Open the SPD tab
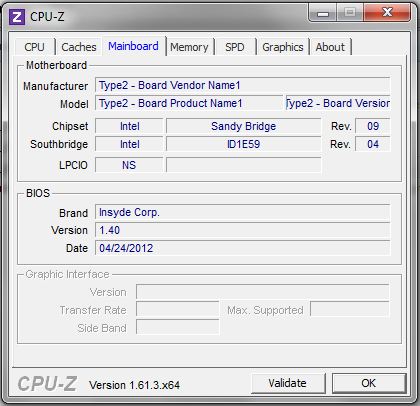This screenshot has width=420, height=406. click(x=235, y=47)
